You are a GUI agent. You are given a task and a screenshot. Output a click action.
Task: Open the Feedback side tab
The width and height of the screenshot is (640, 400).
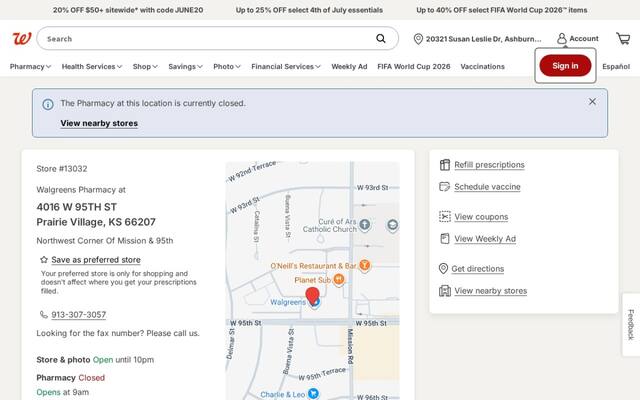(x=631, y=324)
